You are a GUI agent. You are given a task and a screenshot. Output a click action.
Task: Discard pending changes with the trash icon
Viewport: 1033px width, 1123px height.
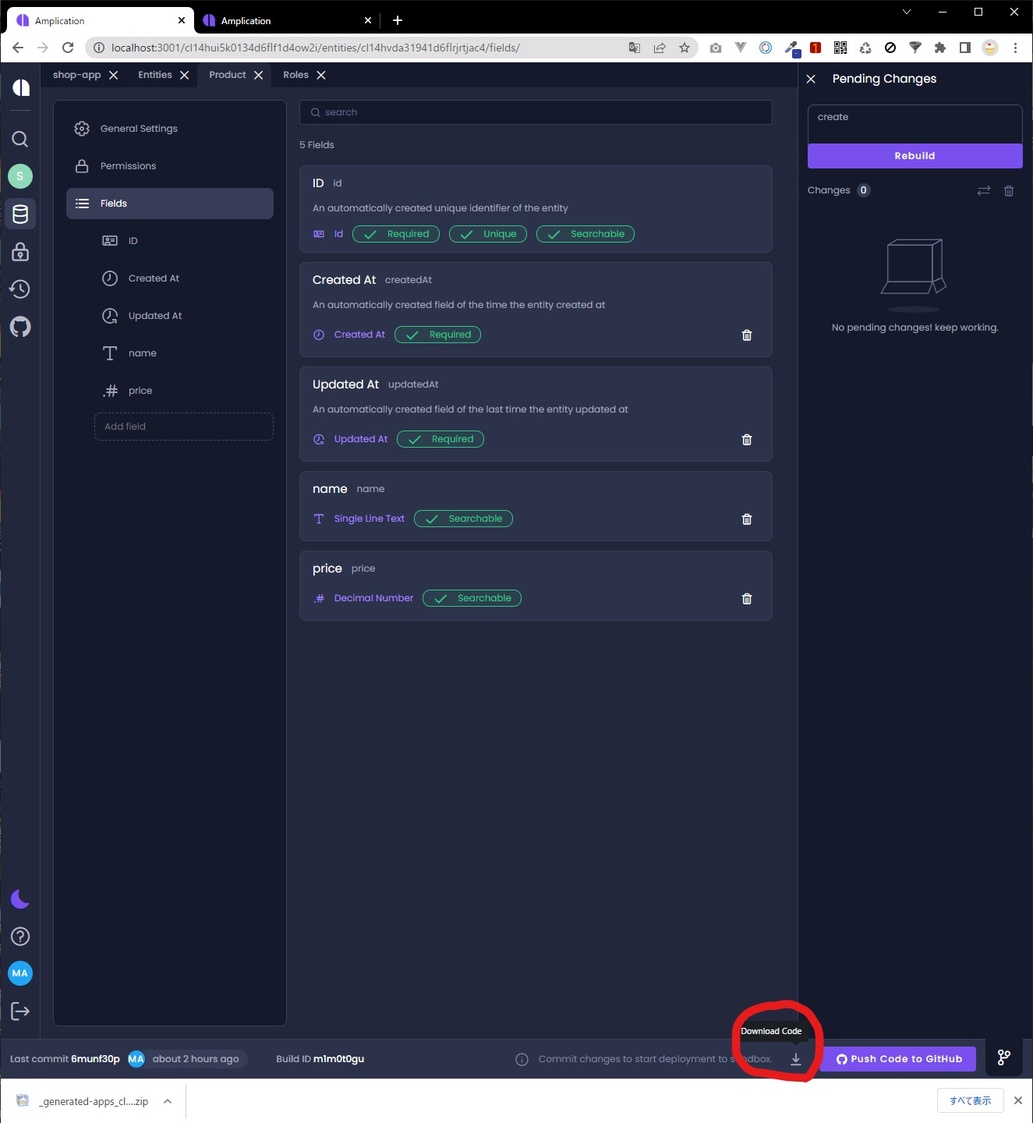[1009, 191]
